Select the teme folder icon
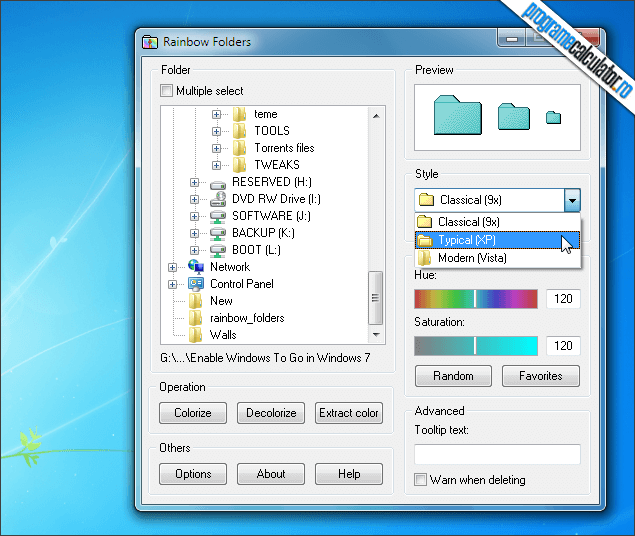635x536 pixels. [239, 114]
